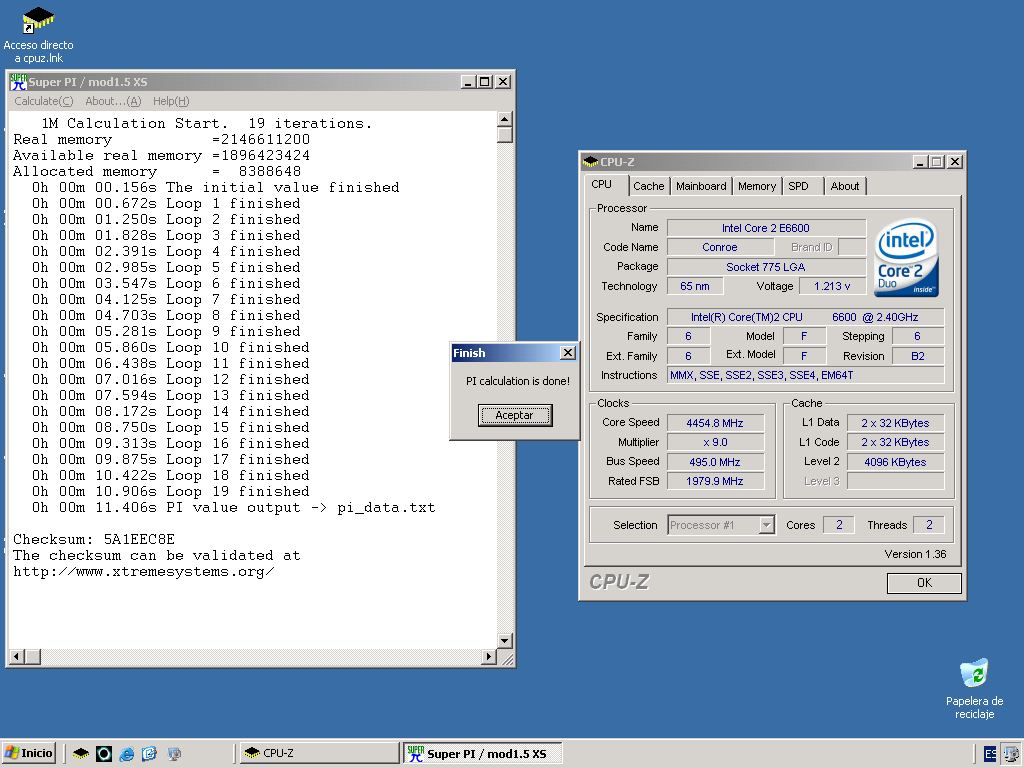Click Super PI horizontal scrollbar left arrow
The image size is (1024, 768).
[17, 656]
